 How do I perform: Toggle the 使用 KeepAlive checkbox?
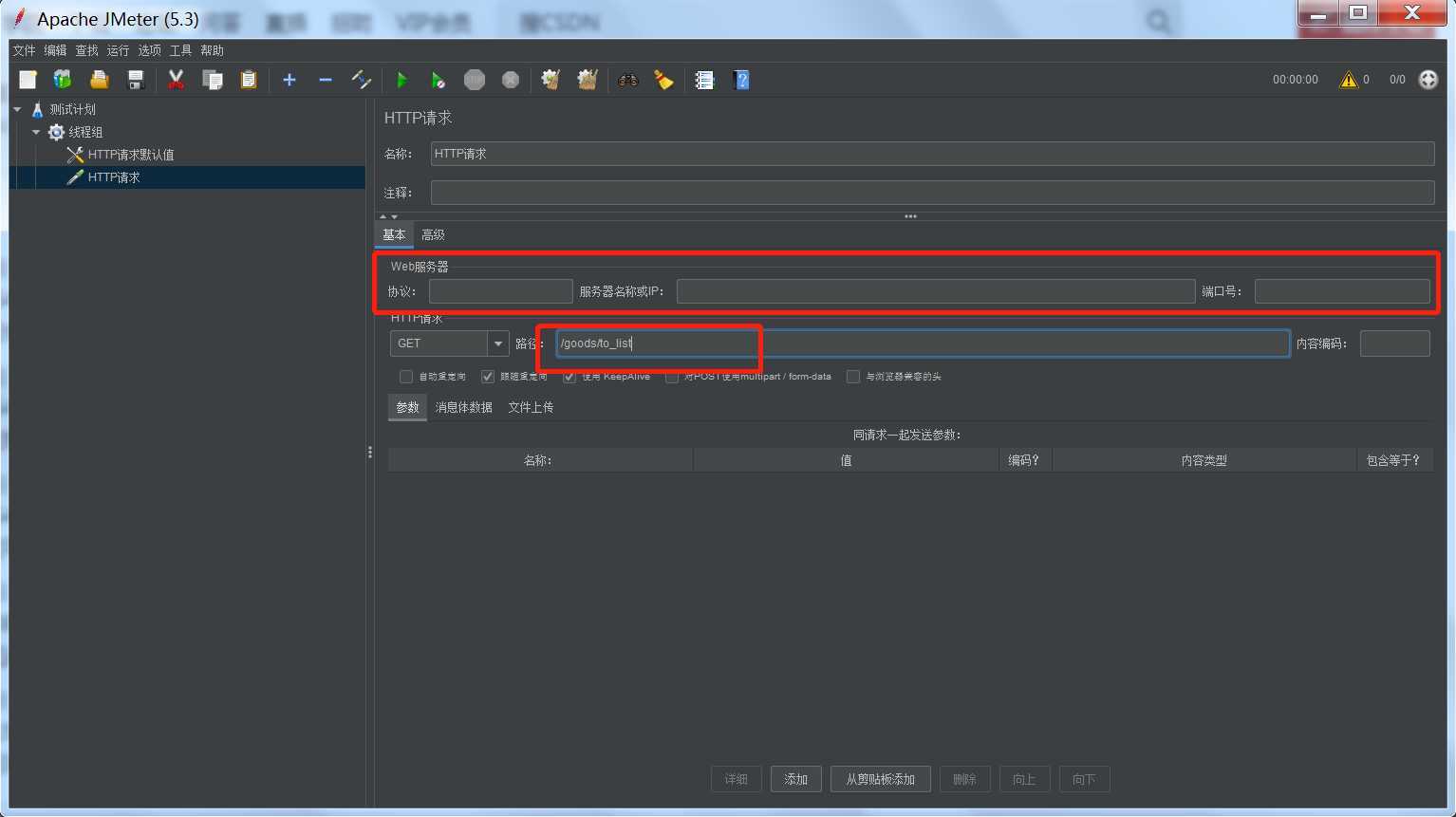(569, 377)
